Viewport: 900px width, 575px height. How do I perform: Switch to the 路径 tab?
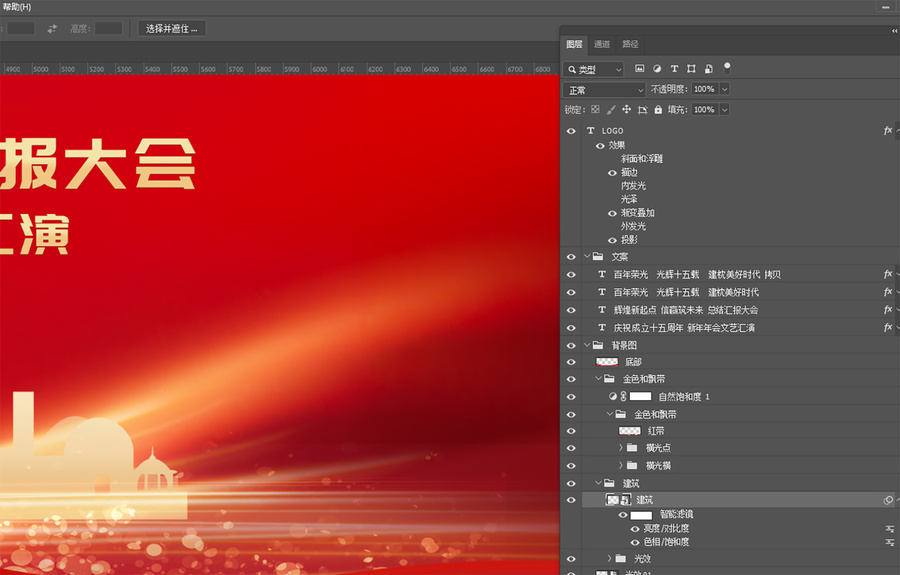(630, 44)
